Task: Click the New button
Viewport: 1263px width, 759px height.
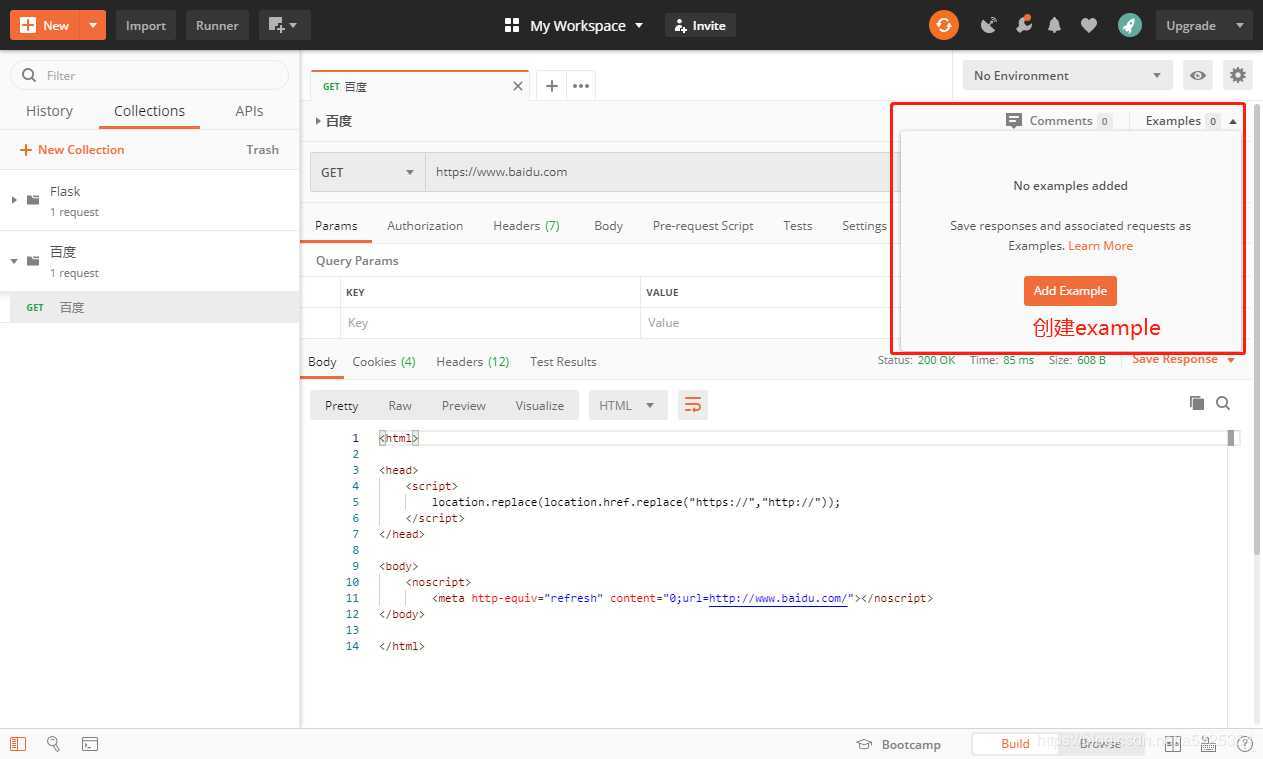Action: (x=45, y=25)
